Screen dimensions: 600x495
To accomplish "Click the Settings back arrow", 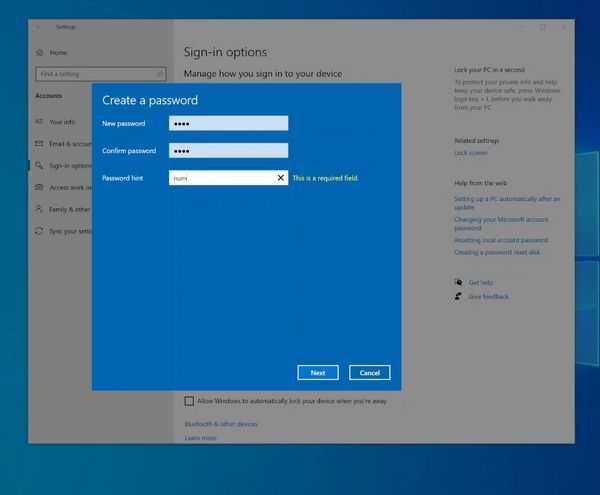I will [x=39, y=27].
